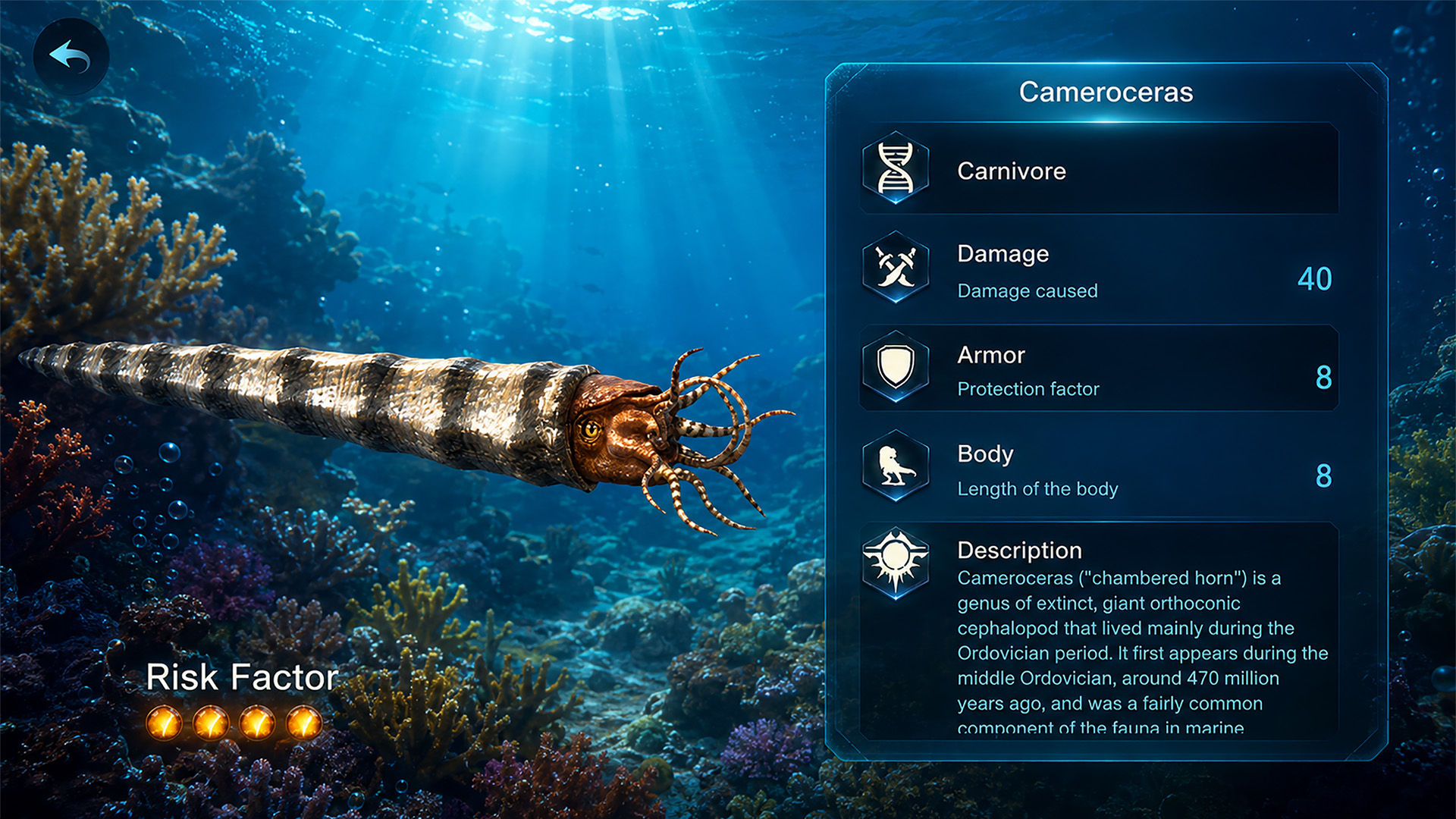
Task: Click the Protection factor subtitle
Action: (1028, 388)
